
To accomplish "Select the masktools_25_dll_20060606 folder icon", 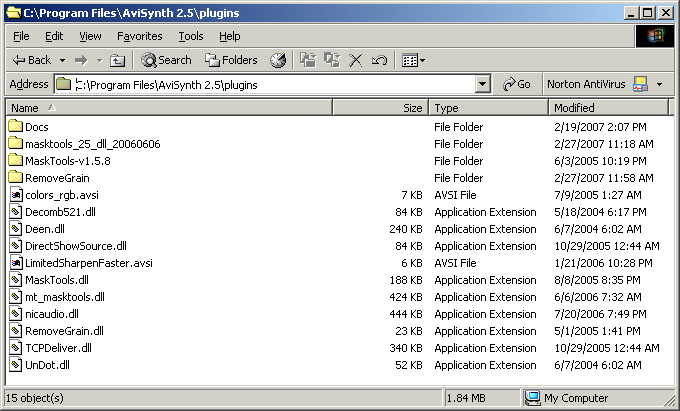I will tap(16, 143).
